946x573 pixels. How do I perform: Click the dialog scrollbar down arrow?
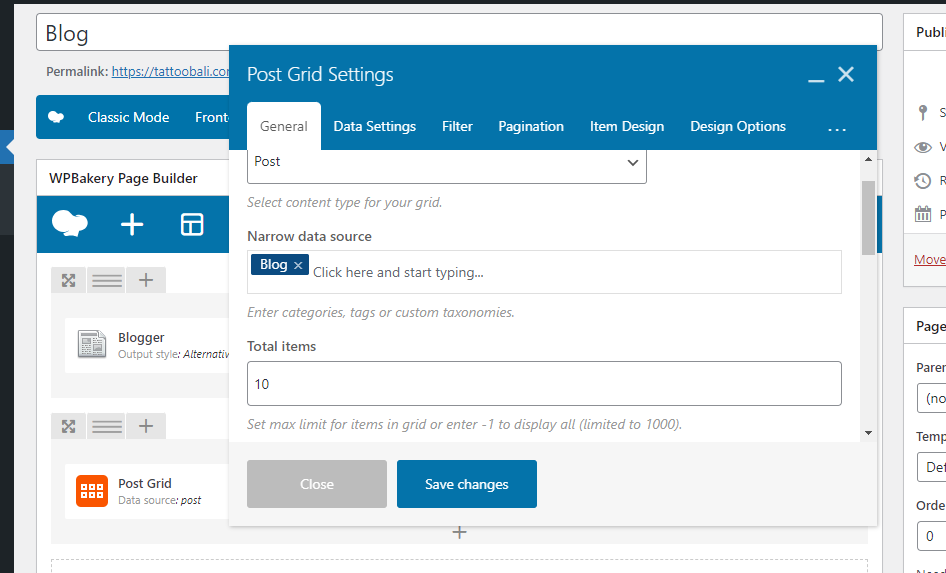pos(868,432)
